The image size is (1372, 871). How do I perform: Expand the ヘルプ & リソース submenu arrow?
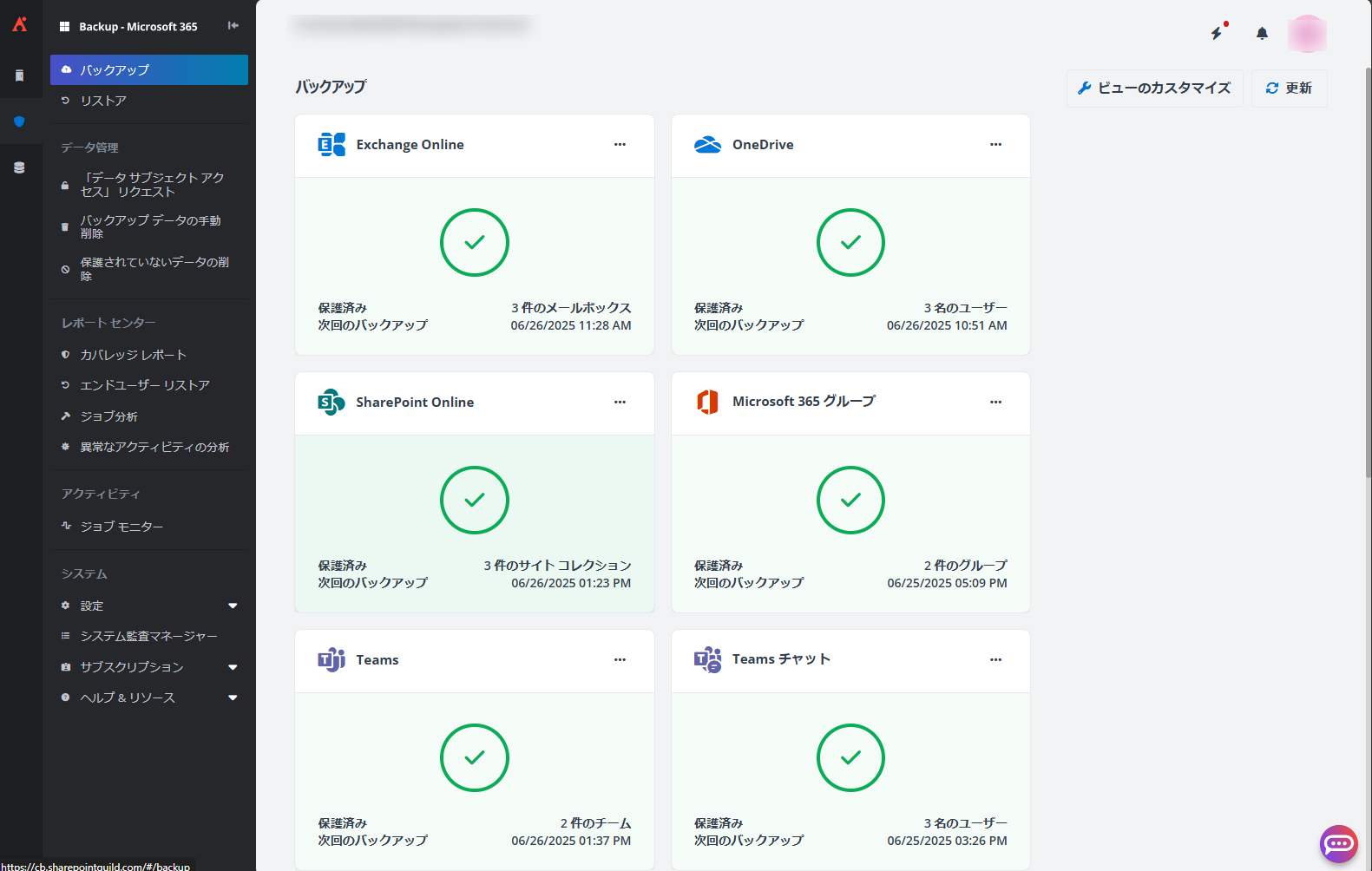233,697
